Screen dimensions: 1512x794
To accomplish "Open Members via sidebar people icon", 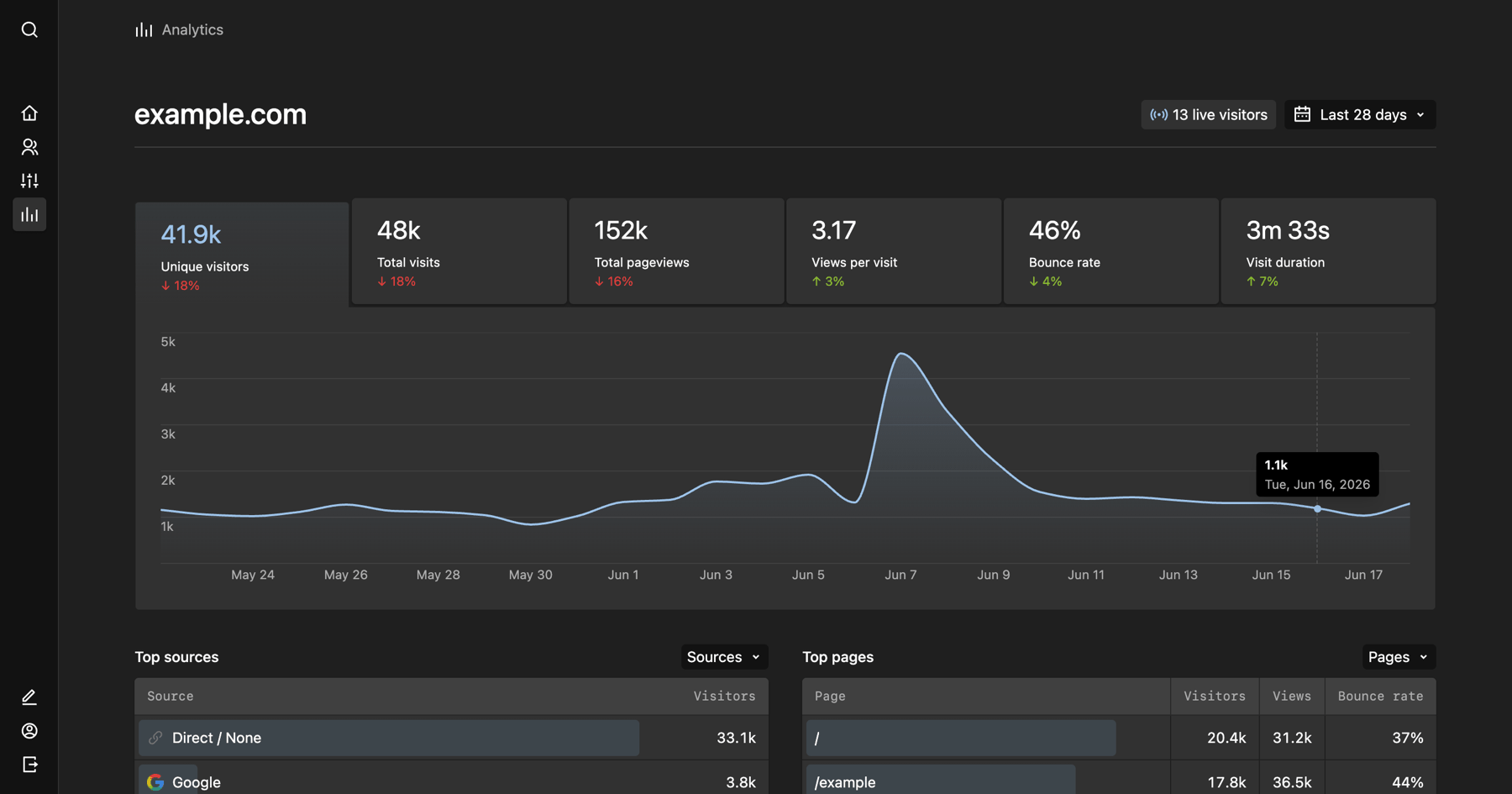I will tap(29, 147).
